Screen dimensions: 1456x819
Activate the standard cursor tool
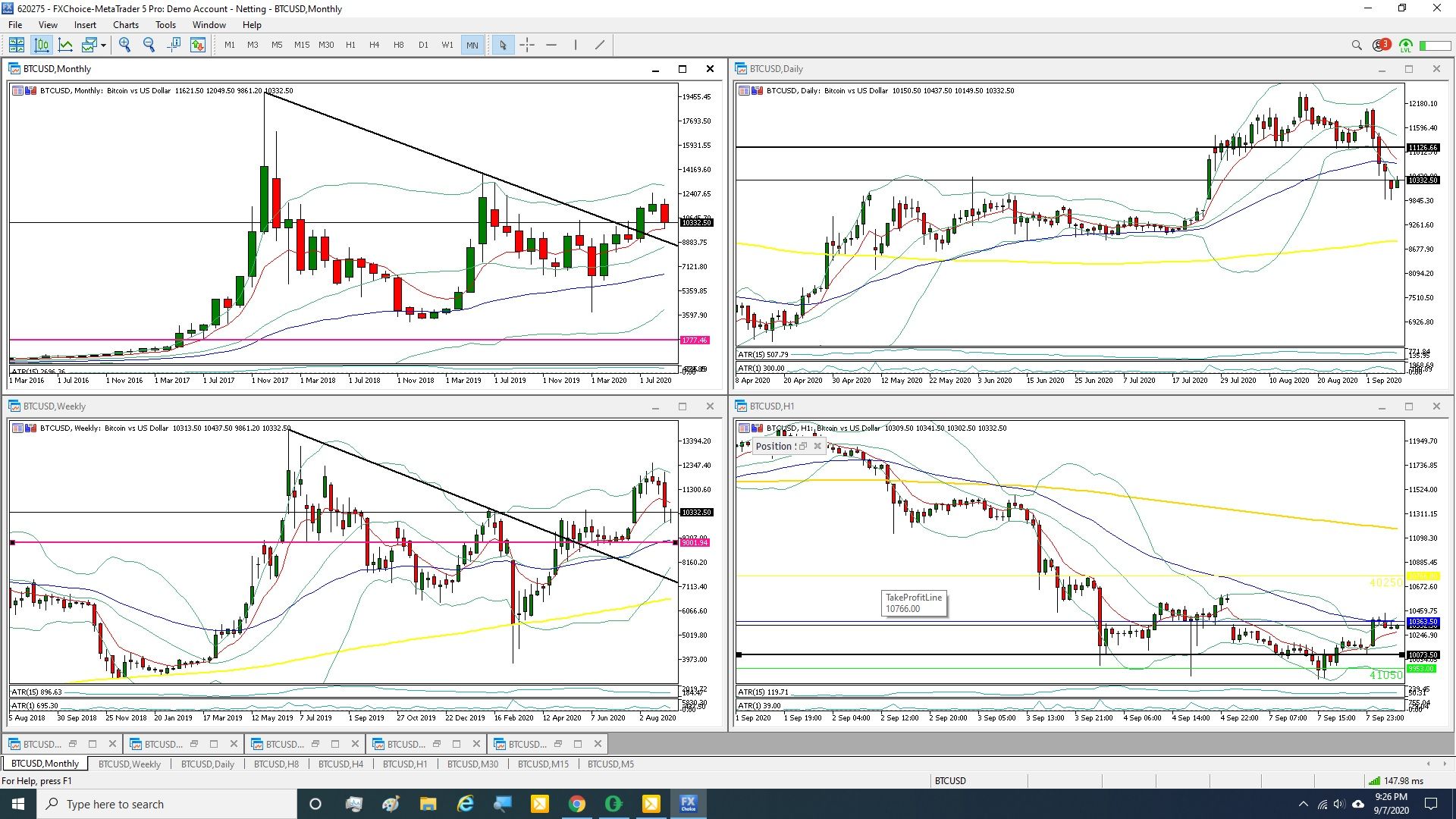pyautogui.click(x=503, y=45)
